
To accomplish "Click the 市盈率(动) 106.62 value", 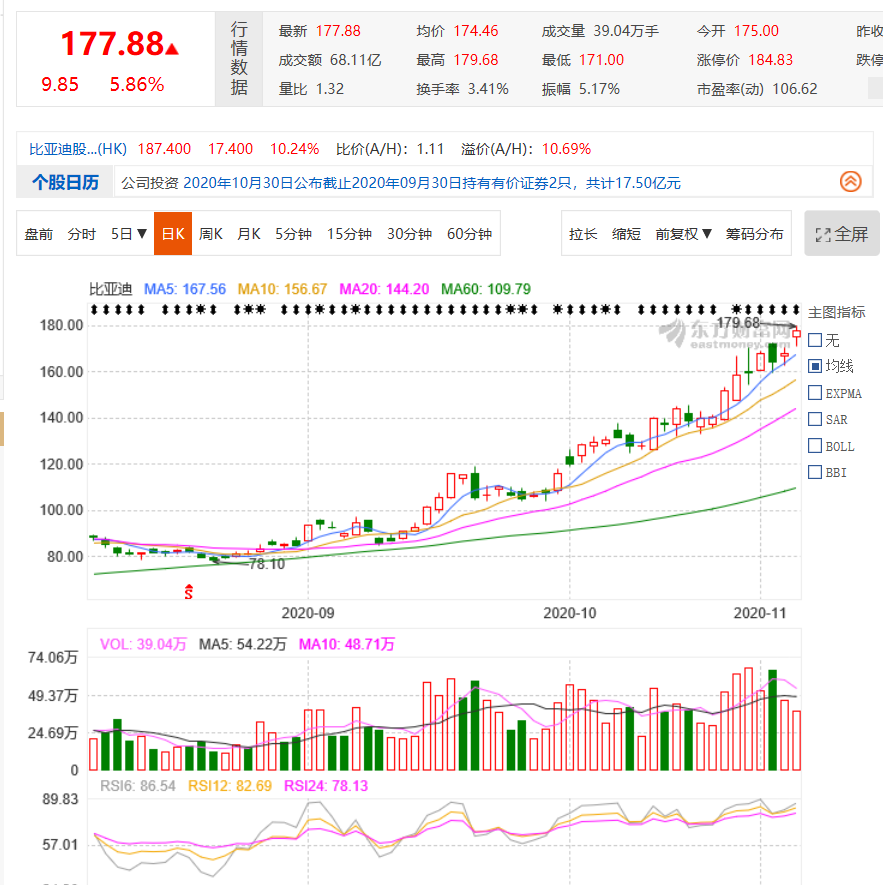I will click(x=794, y=89).
